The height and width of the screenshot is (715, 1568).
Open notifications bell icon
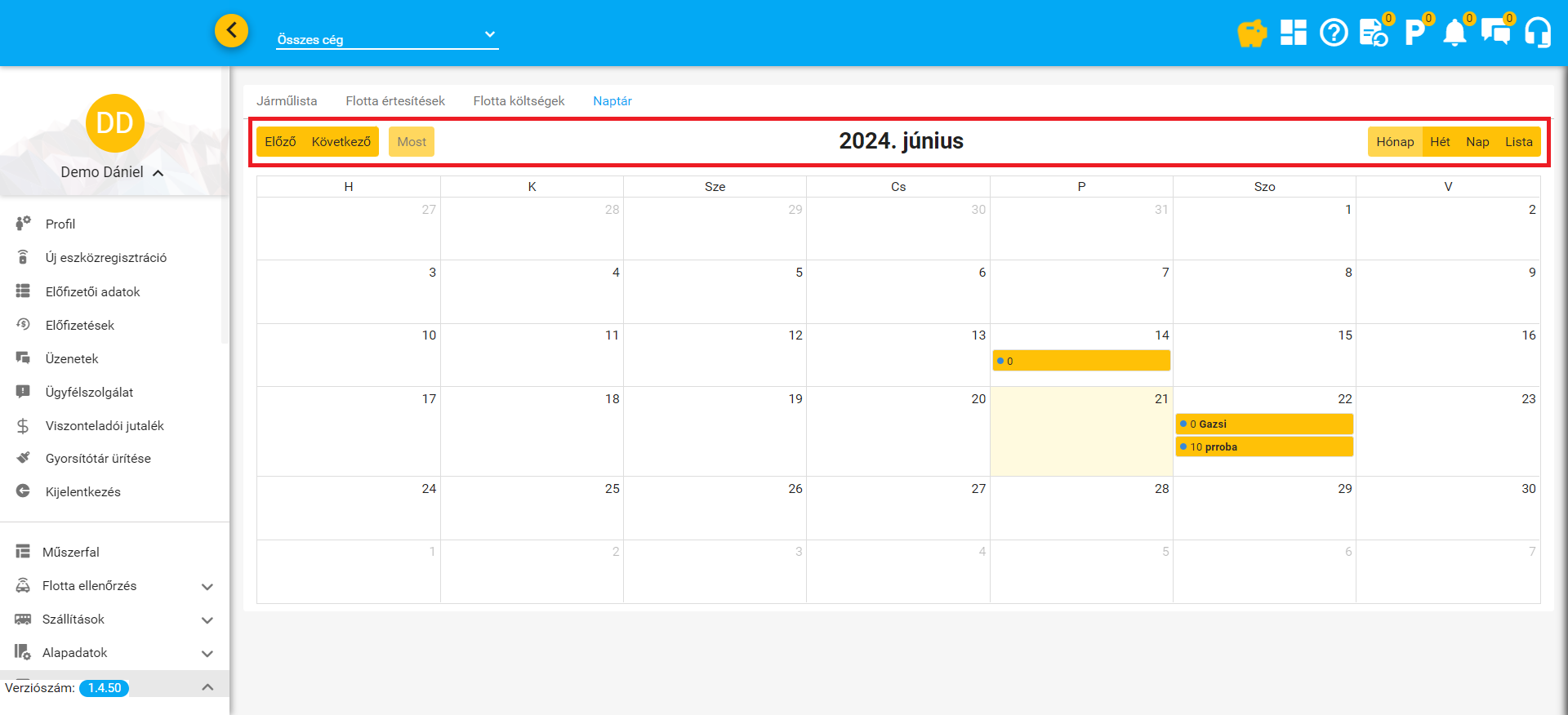click(1454, 33)
